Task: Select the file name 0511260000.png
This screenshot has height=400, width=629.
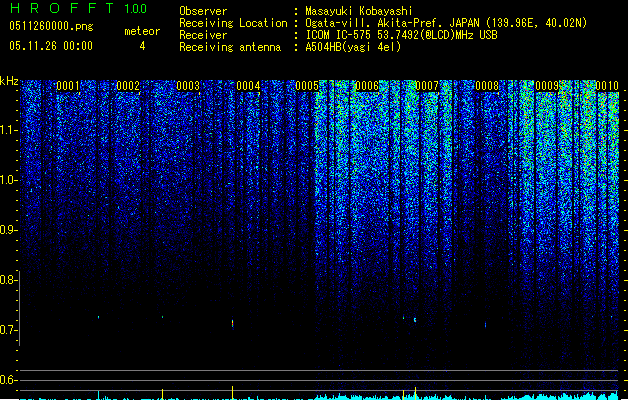Action: click(x=51, y=26)
